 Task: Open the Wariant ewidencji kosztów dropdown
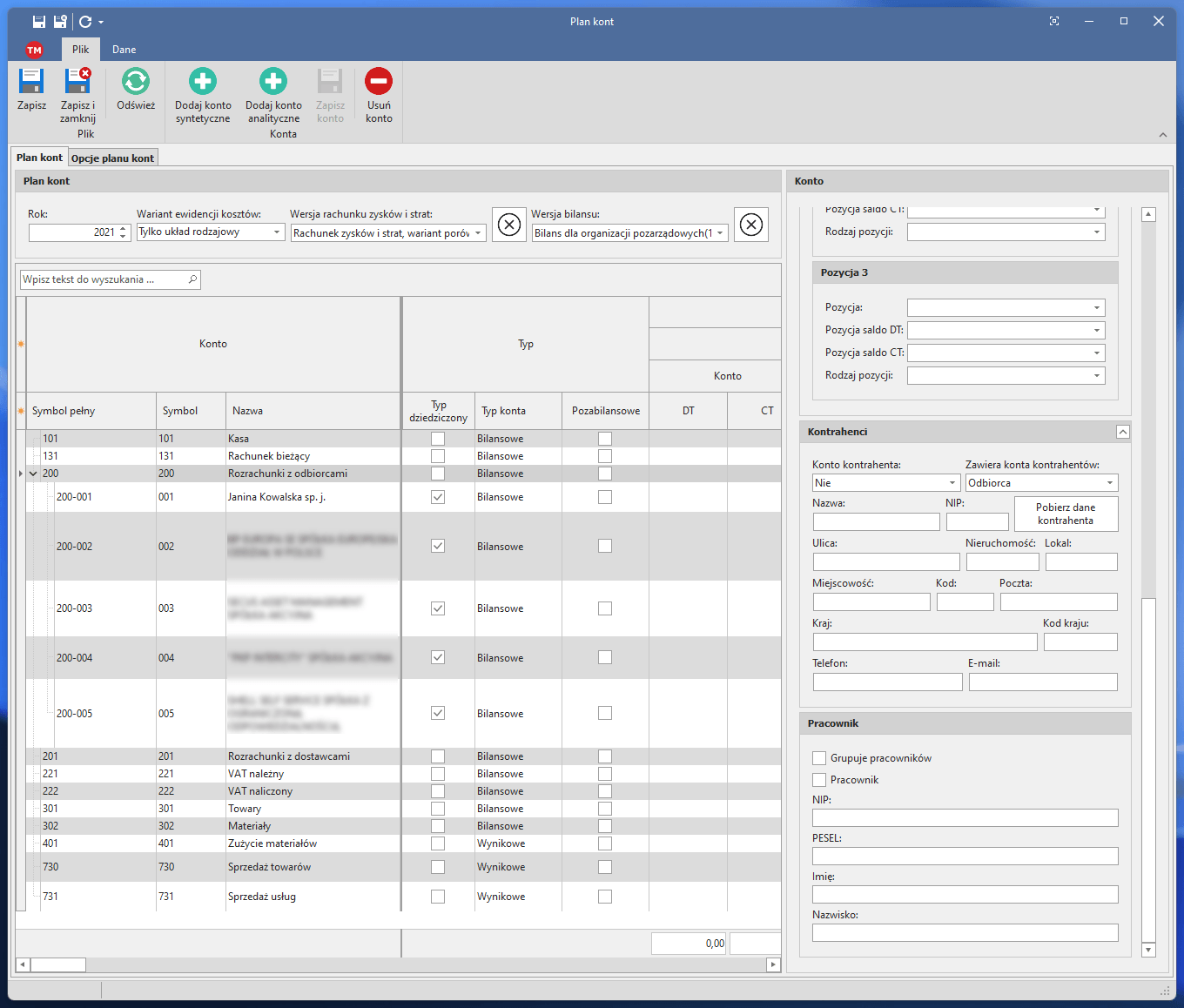point(277,232)
